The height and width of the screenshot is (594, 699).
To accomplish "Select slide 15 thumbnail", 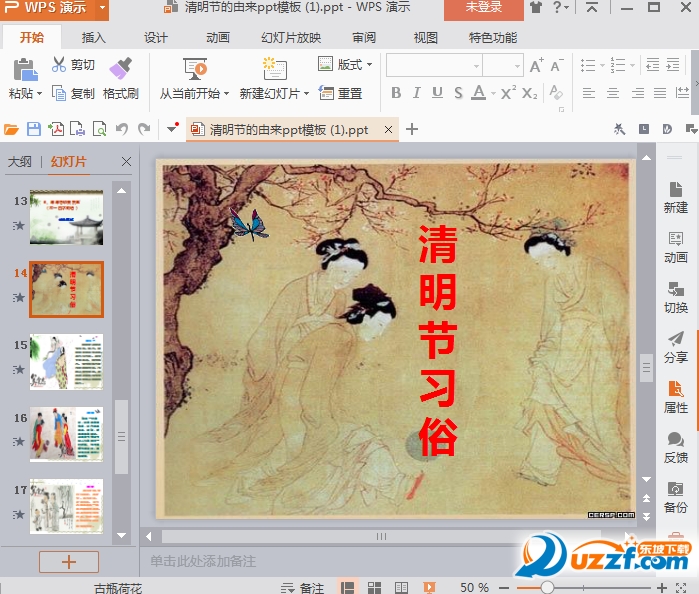I will pos(66,362).
